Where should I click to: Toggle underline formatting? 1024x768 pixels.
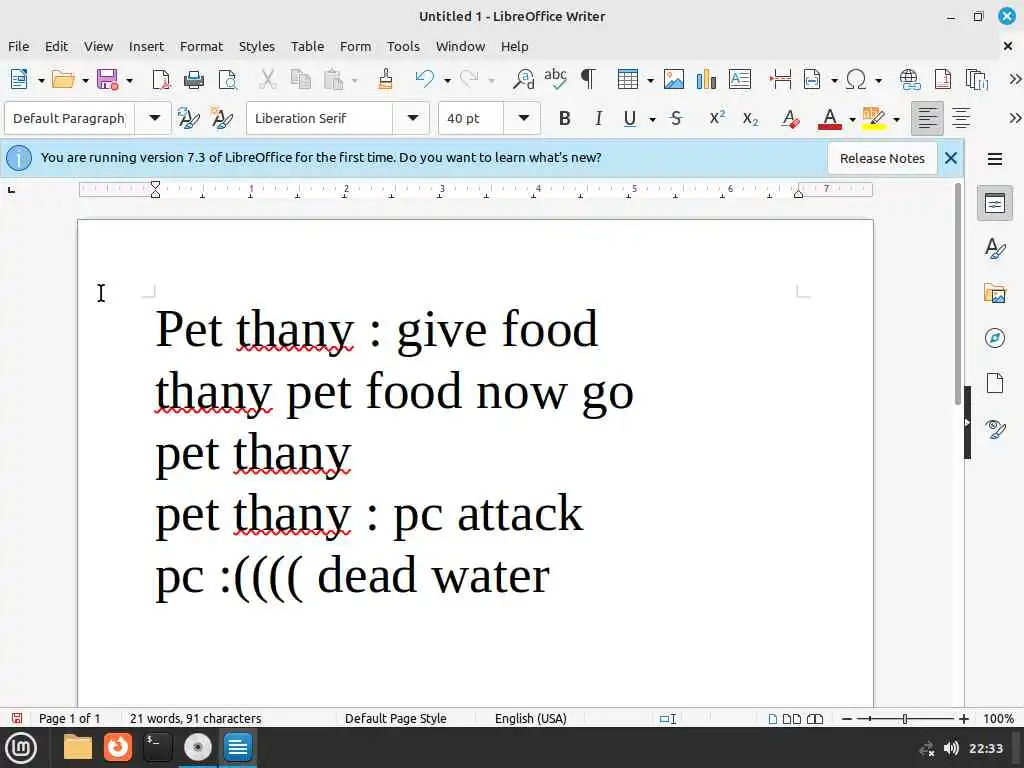pyautogui.click(x=630, y=118)
